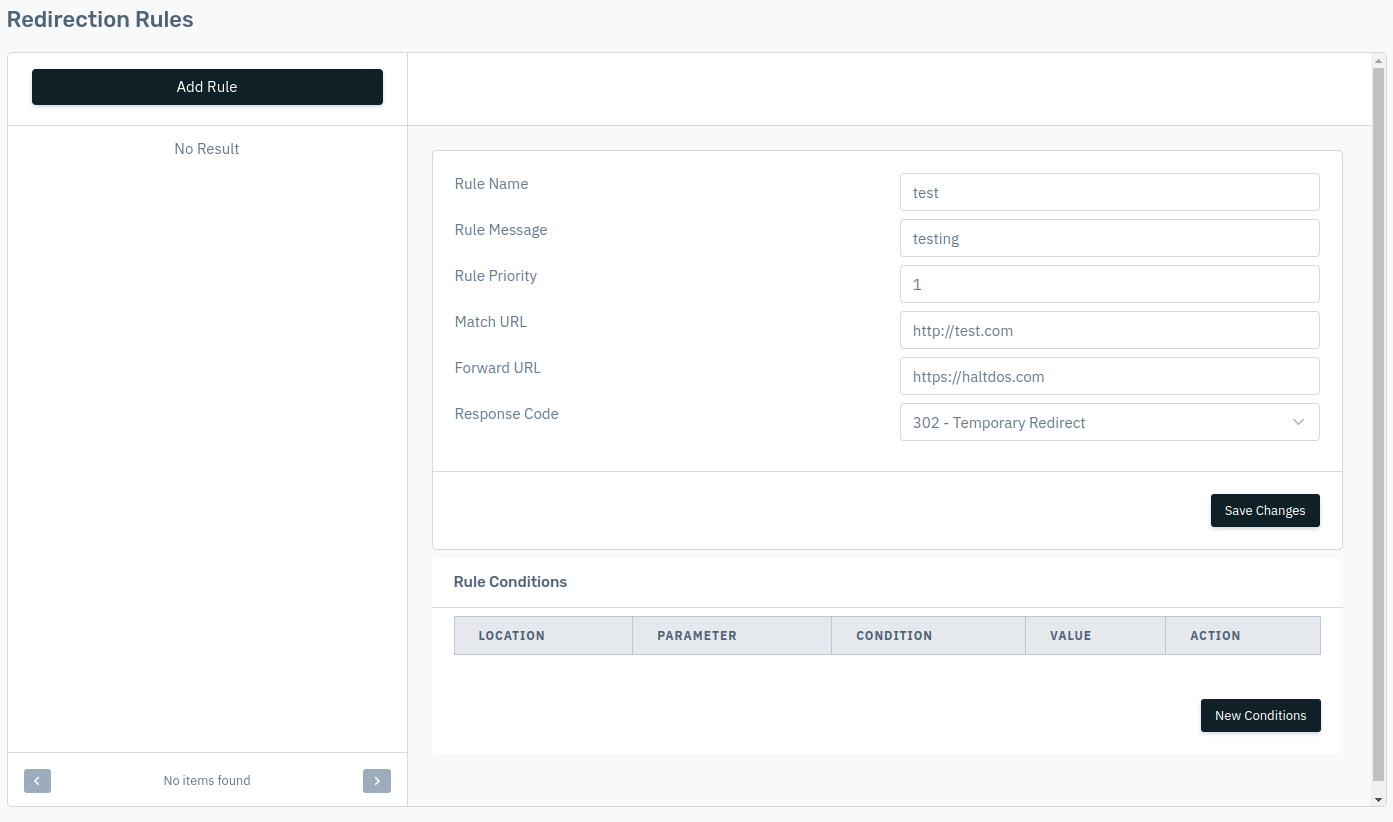The height and width of the screenshot is (822, 1393).
Task: Click the Response Code label
Action: pyautogui.click(x=506, y=414)
